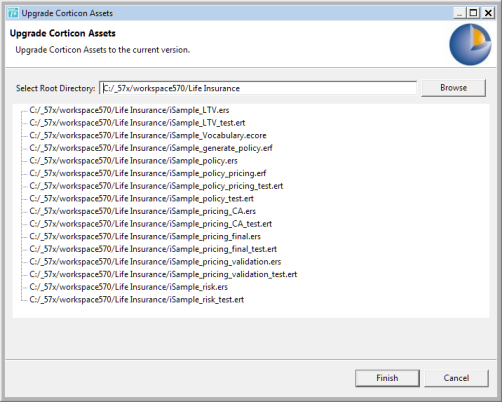Close the dialog with the X button
Screen dimensions: 502x402
488,13
